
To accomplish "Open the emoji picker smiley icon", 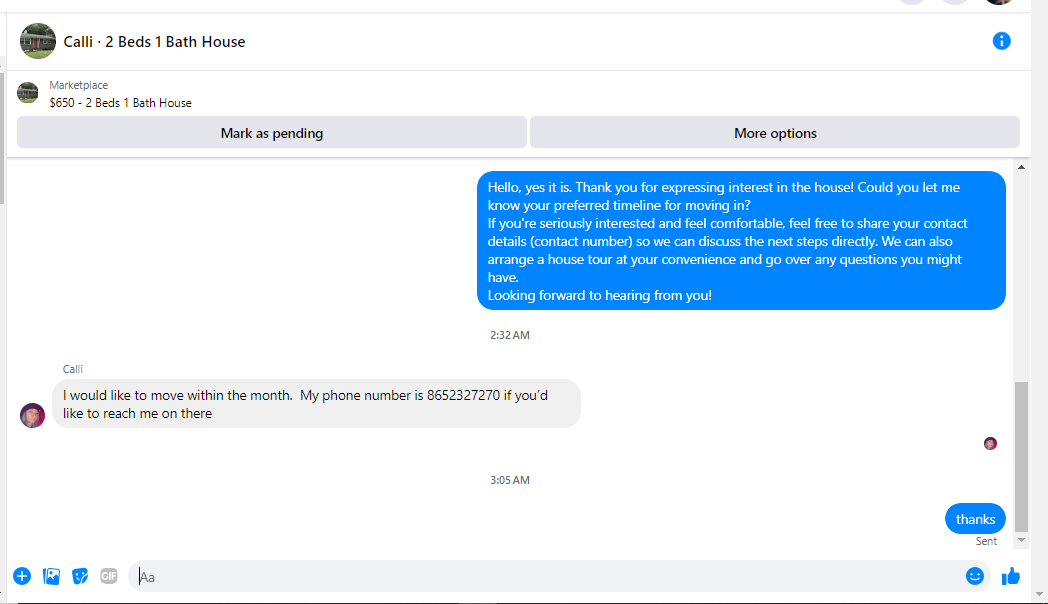I will click(x=974, y=576).
